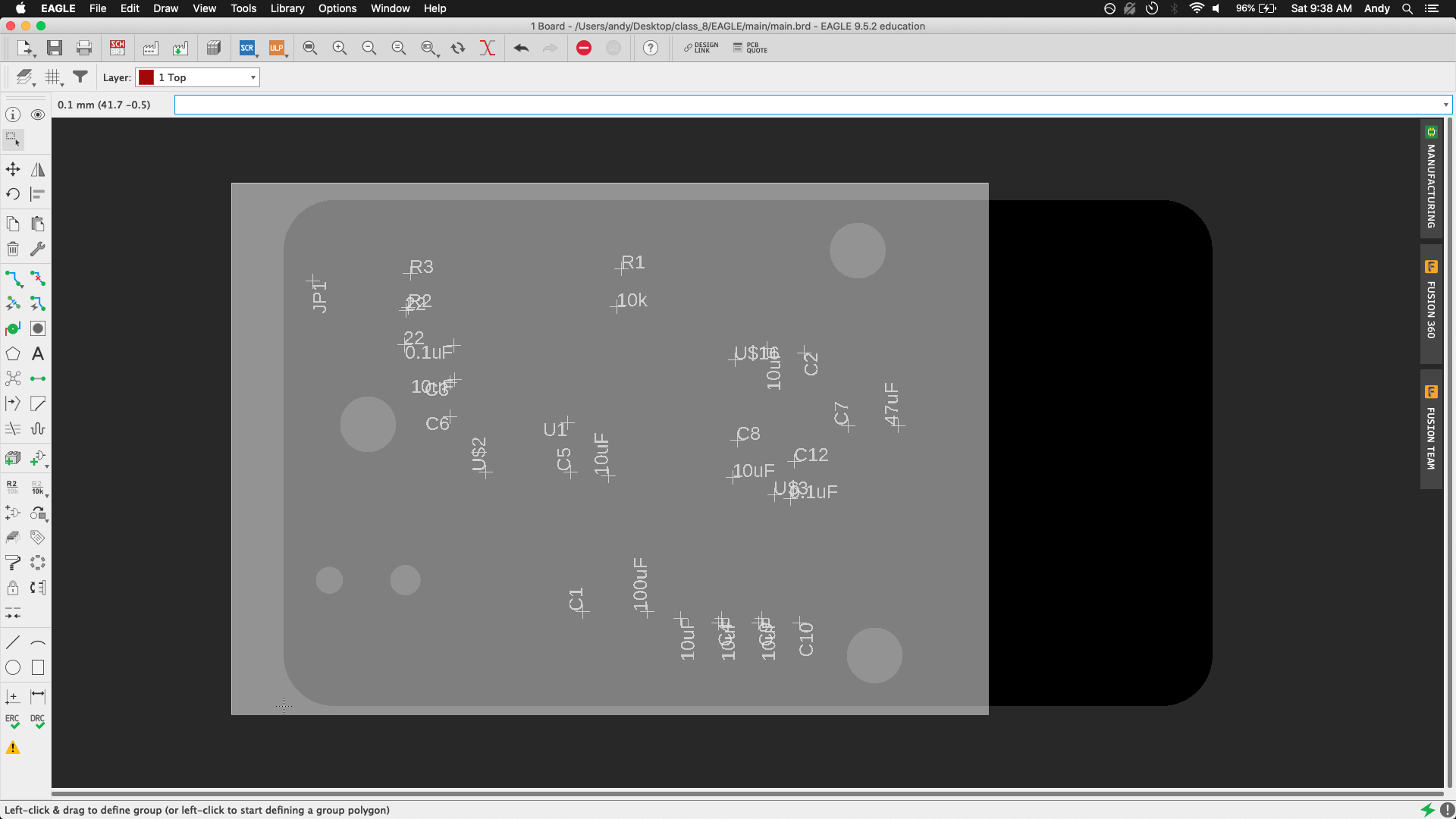The height and width of the screenshot is (819, 1456).
Task: Click the Design Link button
Action: (701, 48)
